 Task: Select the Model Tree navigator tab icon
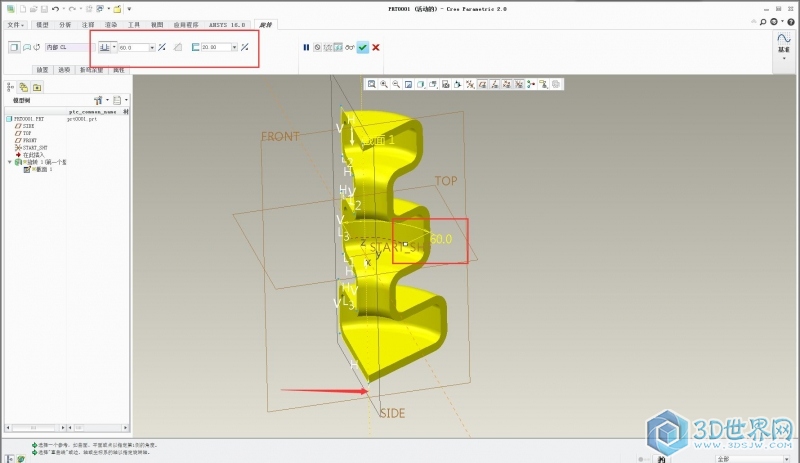tap(10, 87)
